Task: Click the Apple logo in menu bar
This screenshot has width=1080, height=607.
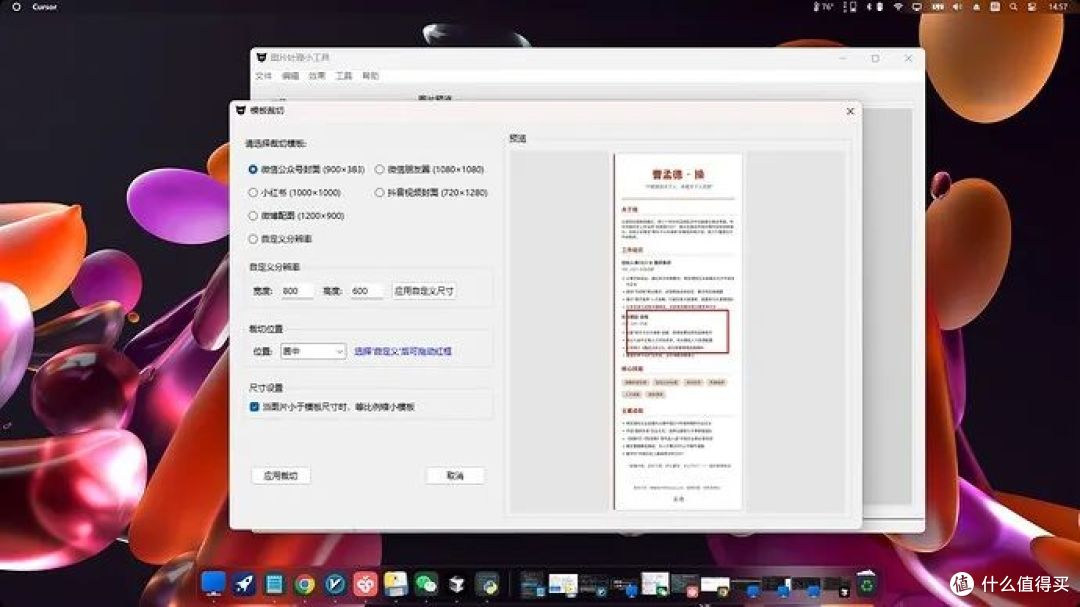Action: 16,7
